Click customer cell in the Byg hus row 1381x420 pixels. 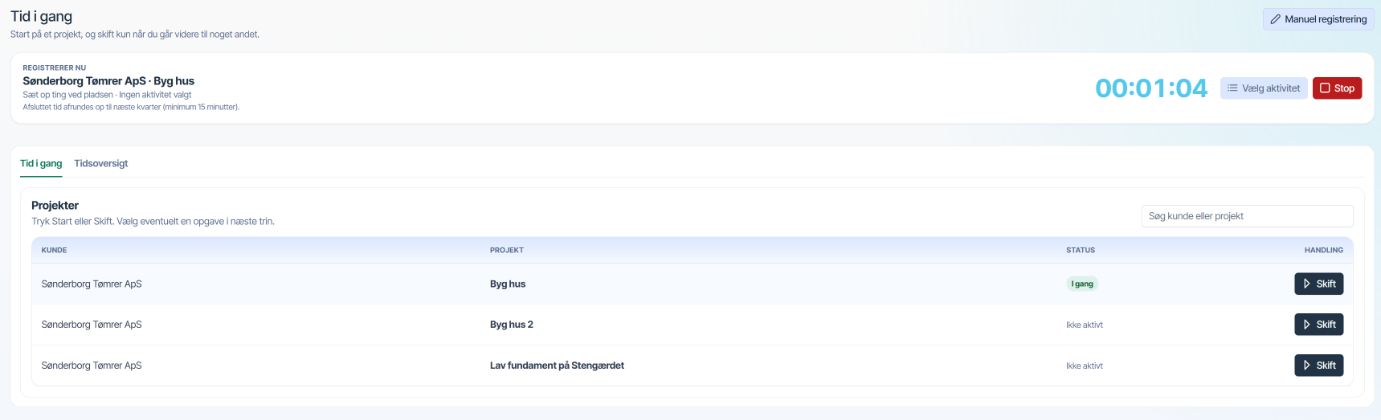(91, 284)
